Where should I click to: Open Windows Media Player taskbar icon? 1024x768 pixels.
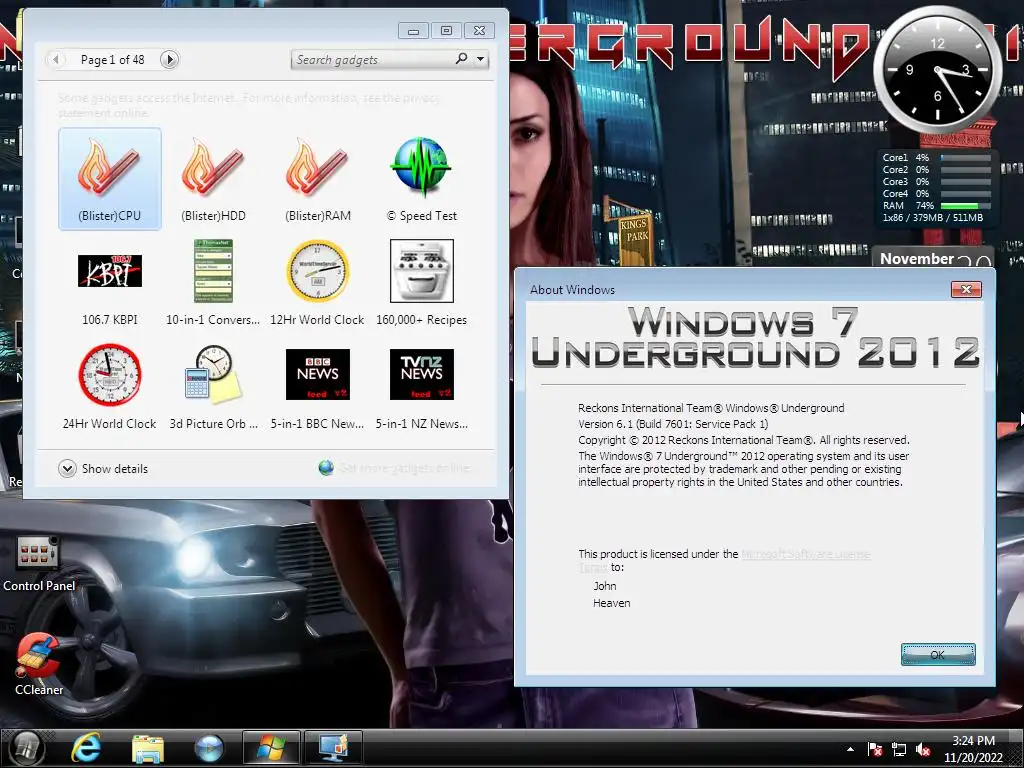pos(209,748)
